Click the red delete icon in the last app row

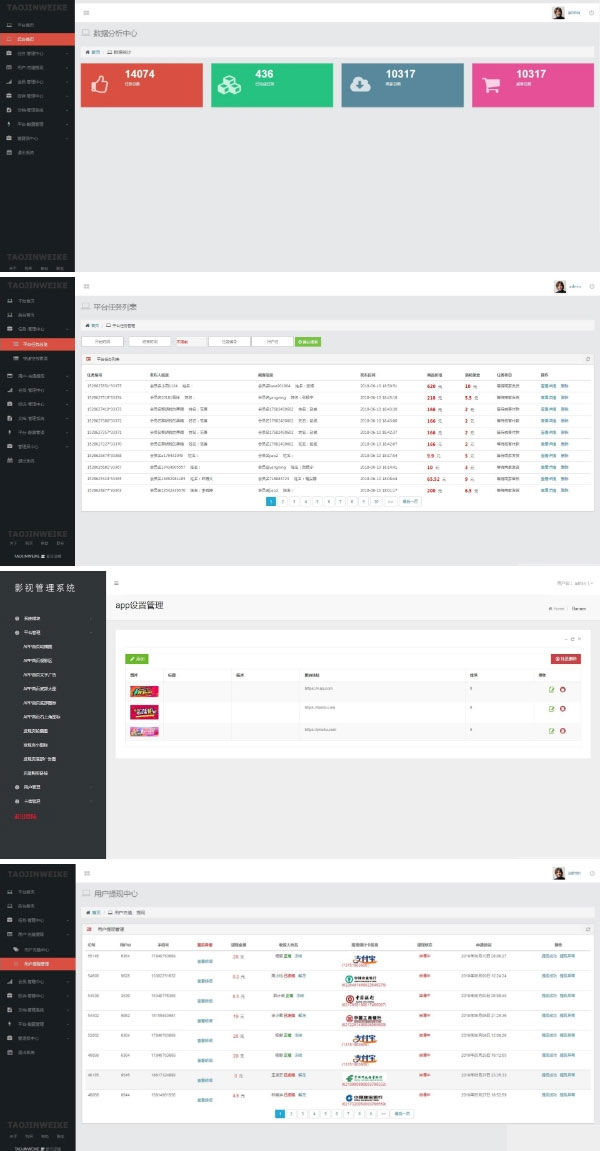point(563,731)
